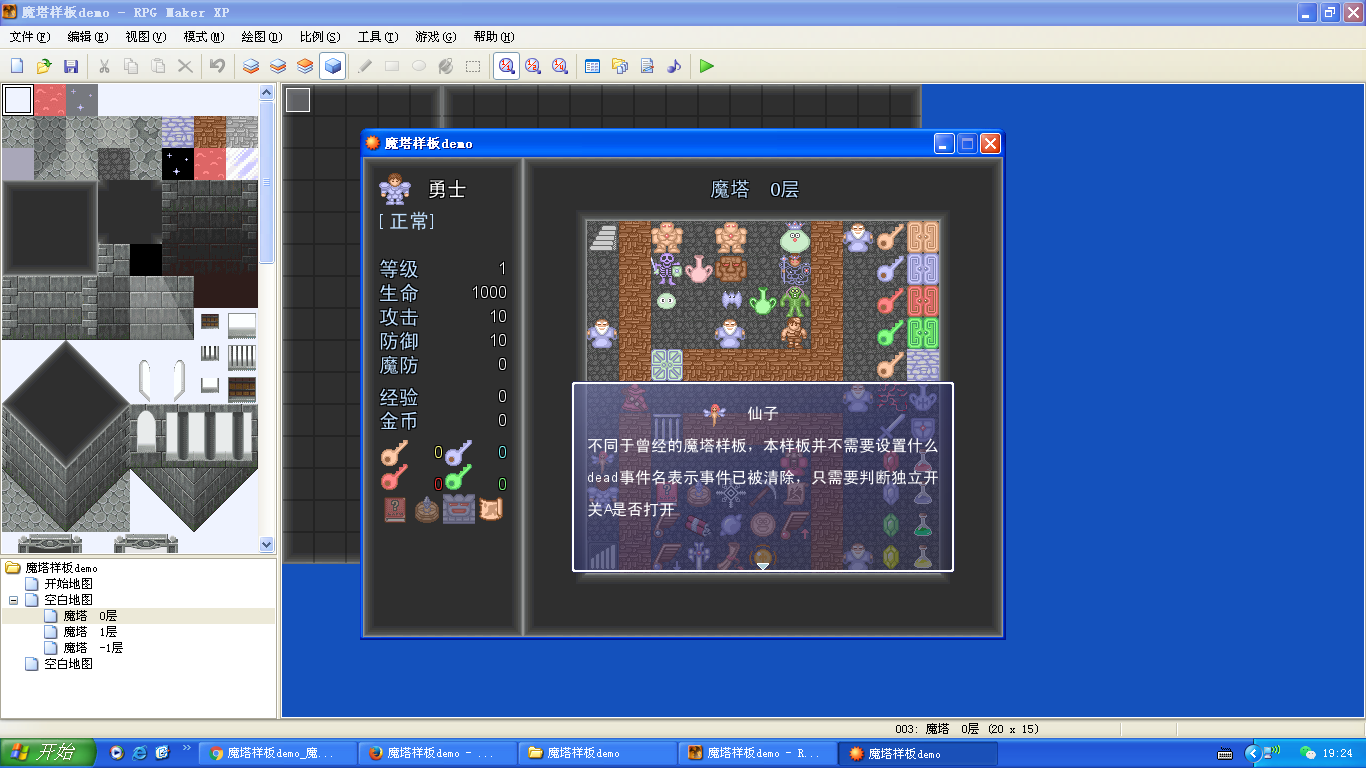The image size is (1366, 768).
Task: Open the Materials manager toolbar icon
Action: [x=620, y=66]
